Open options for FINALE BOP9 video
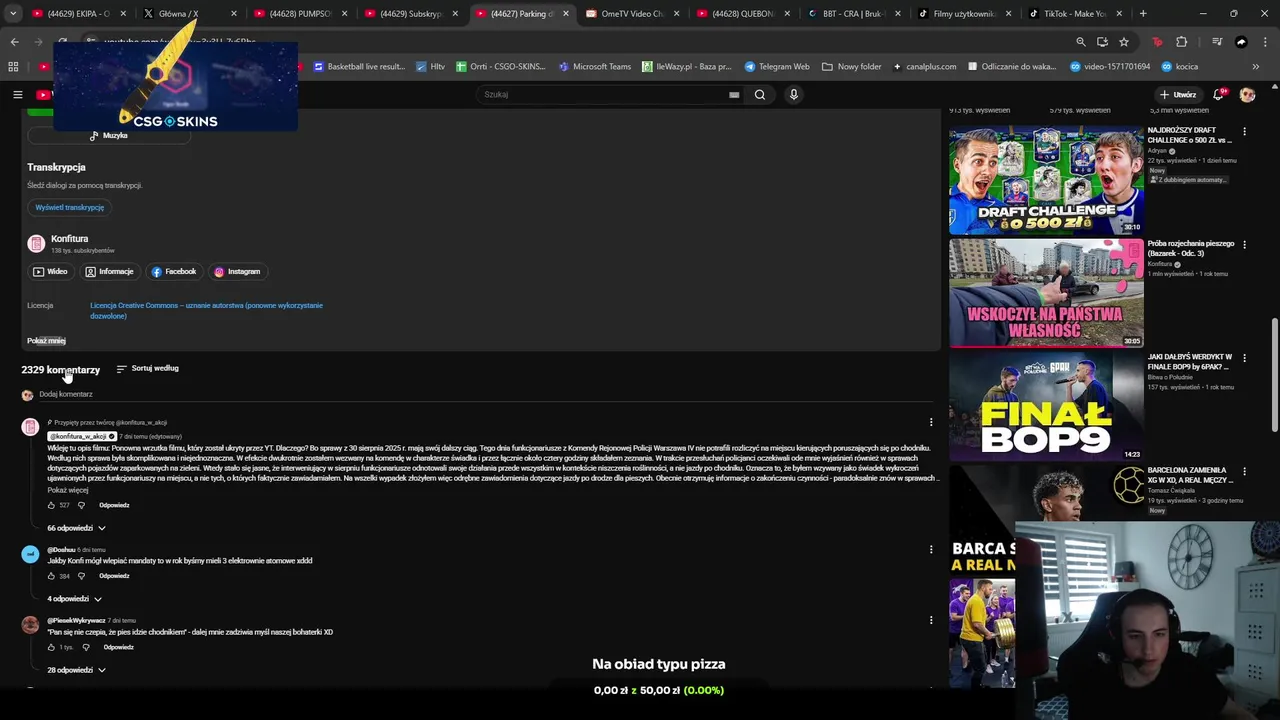Image resolution: width=1280 pixels, height=720 pixels. tap(1244, 358)
